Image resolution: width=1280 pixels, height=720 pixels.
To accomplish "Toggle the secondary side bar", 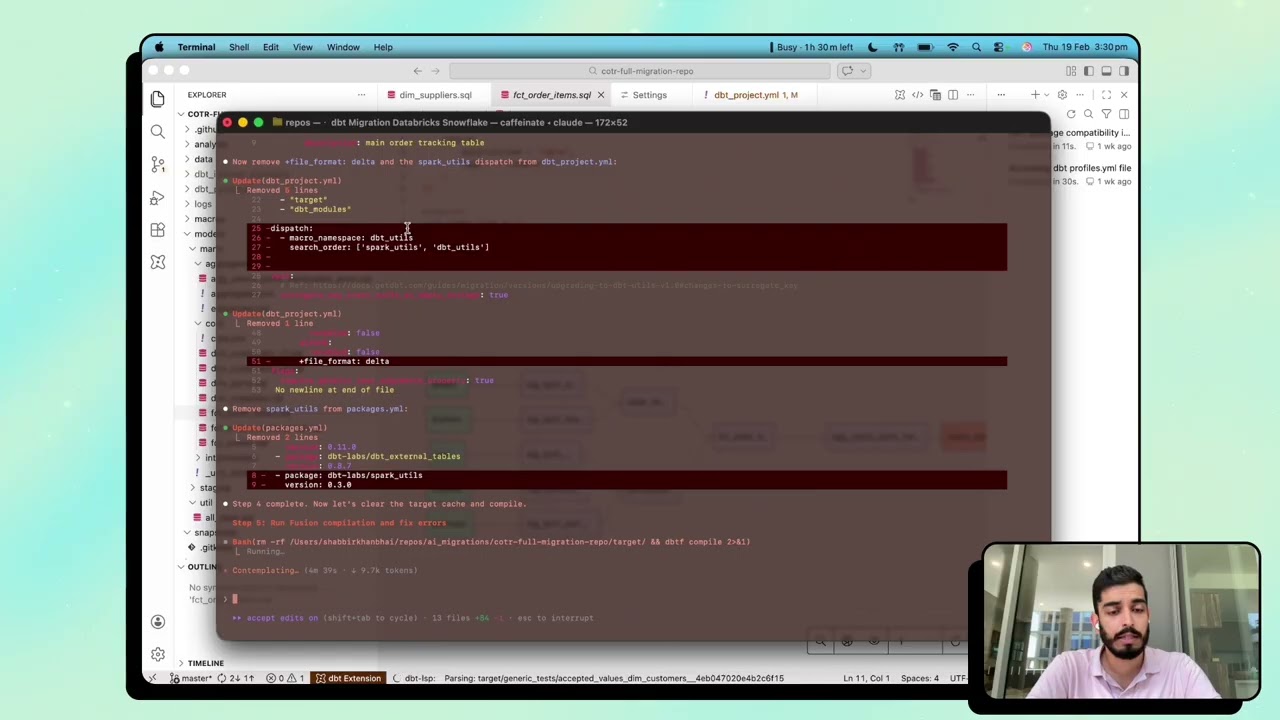I will [x=1124, y=71].
